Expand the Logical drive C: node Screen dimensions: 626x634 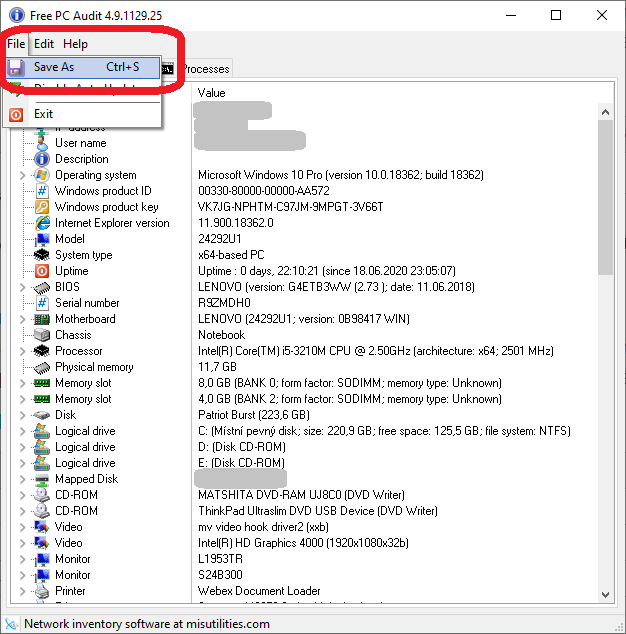click(x=23, y=431)
